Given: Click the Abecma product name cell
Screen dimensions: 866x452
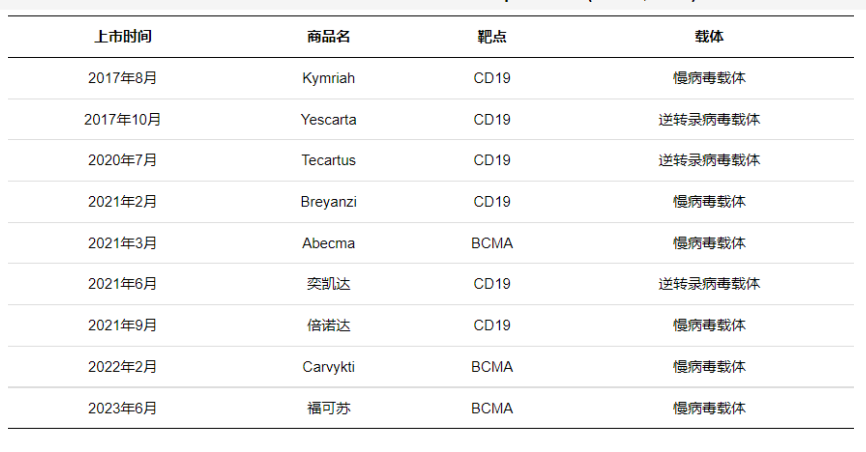Looking at the screenshot, I should pyautogui.click(x=328, y=243).
